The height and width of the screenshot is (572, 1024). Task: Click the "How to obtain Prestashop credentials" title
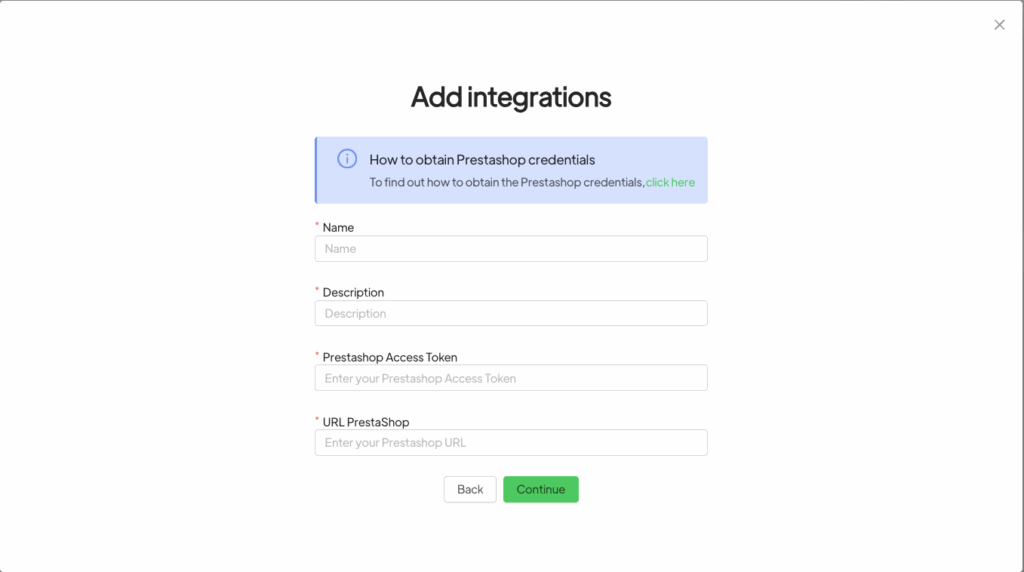(x=482, y=159)
